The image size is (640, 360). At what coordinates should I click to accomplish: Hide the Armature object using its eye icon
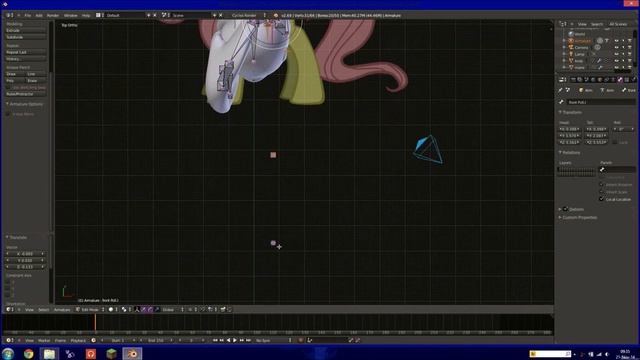pos(617,41)
